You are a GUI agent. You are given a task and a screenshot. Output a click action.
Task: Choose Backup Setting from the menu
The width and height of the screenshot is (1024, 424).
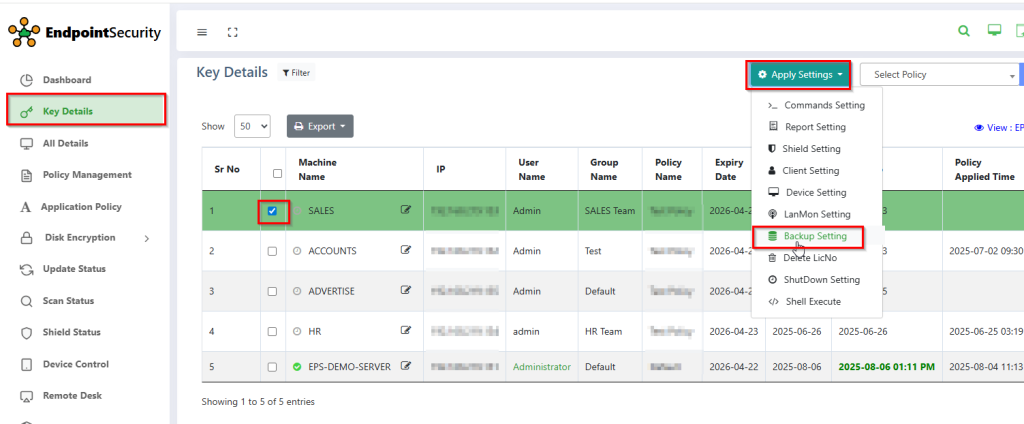[x=814, y=236]
